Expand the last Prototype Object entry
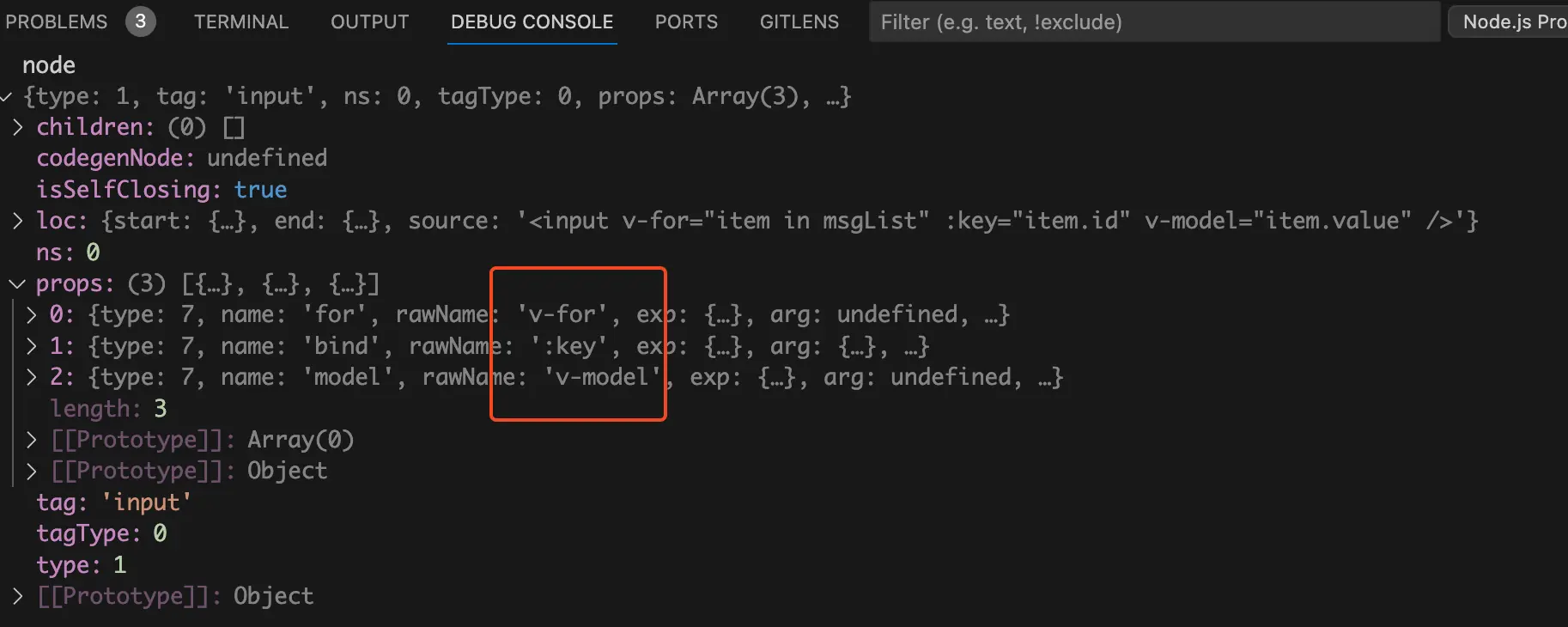The height and width of the screenshot is (627, 1568). pyautogui.click(x=18, y=597)
